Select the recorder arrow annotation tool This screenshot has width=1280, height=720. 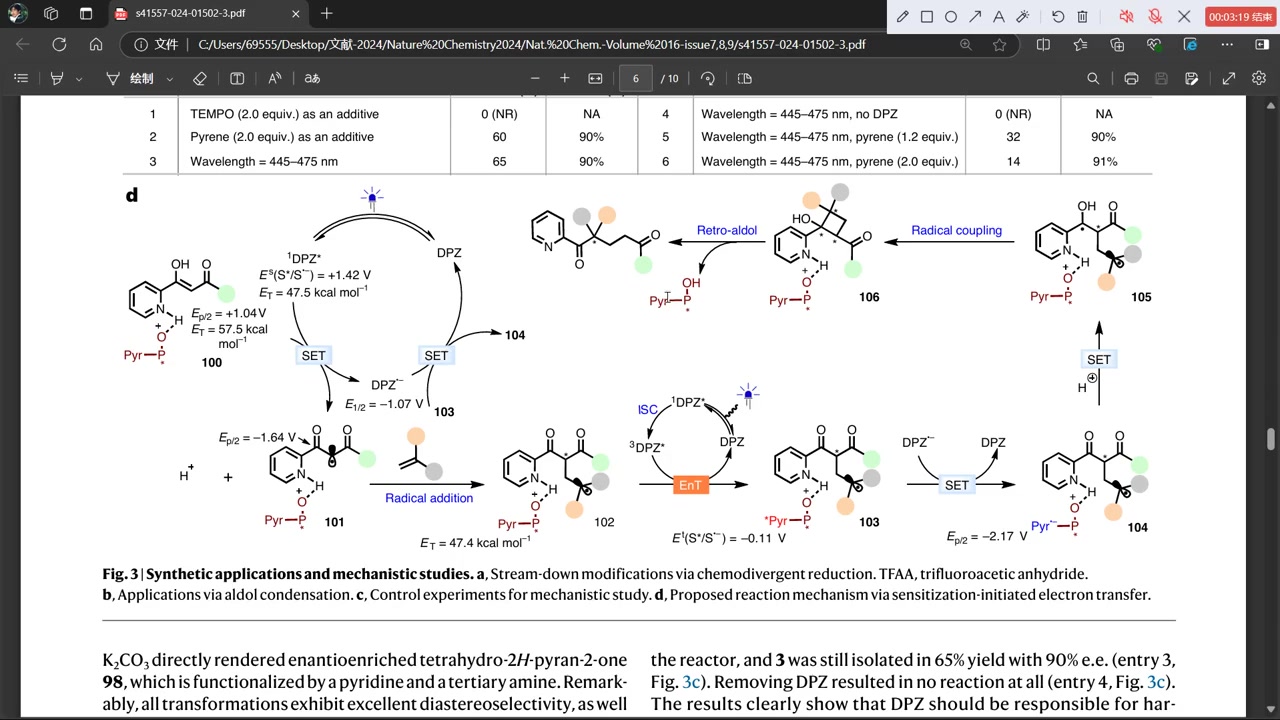[x=975, y=17]
